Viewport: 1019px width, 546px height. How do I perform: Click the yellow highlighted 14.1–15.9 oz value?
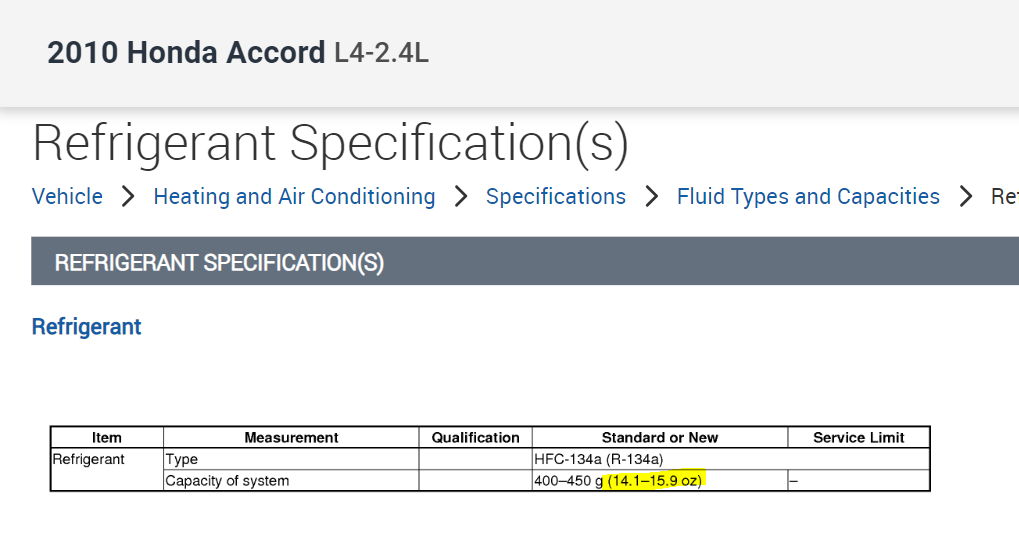tap(656, 481)
